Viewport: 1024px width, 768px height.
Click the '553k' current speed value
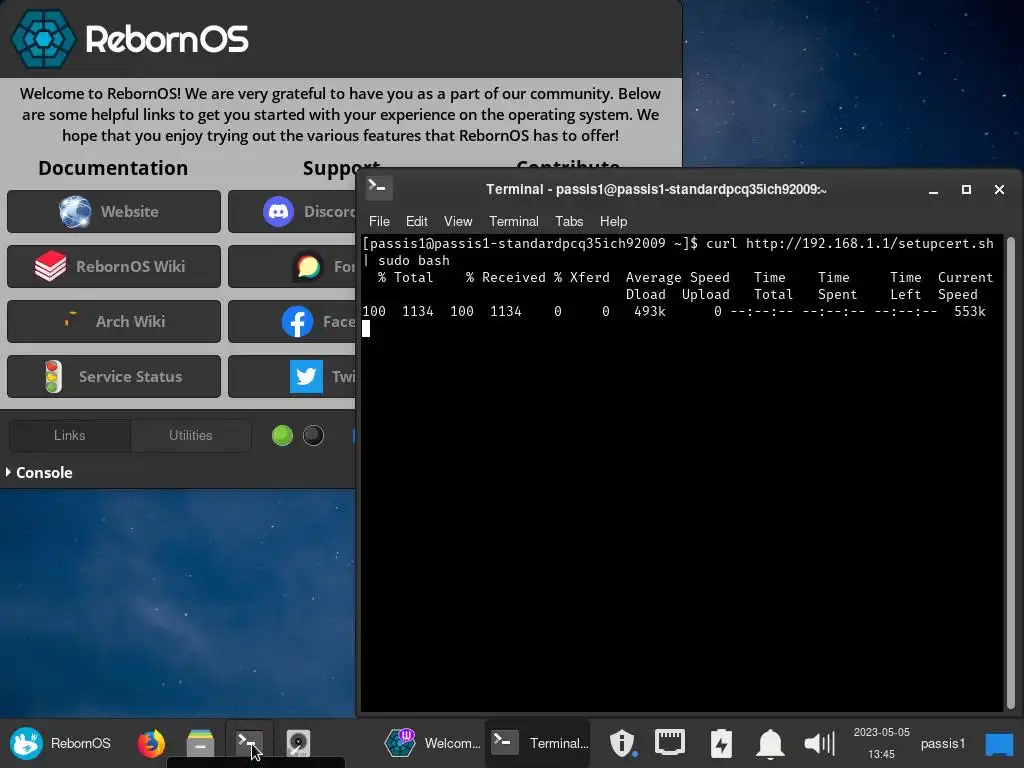[970, 312]
